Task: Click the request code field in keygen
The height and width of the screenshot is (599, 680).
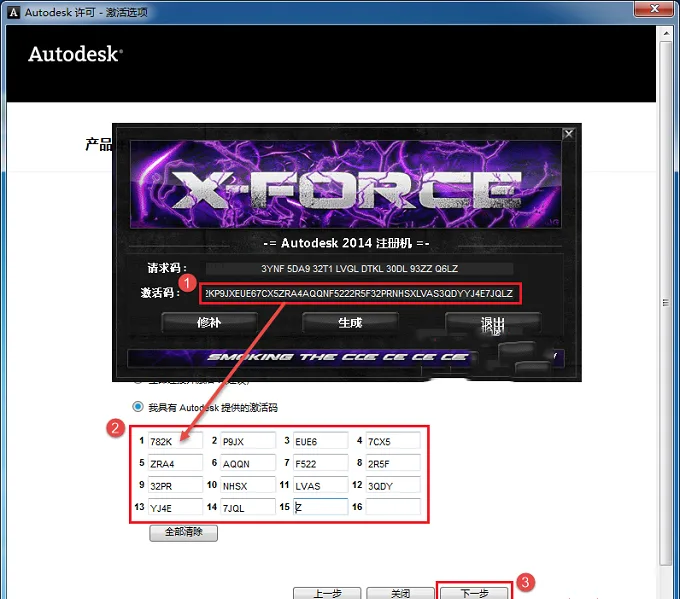Action: pyautogui.click(x=359, y=268)
